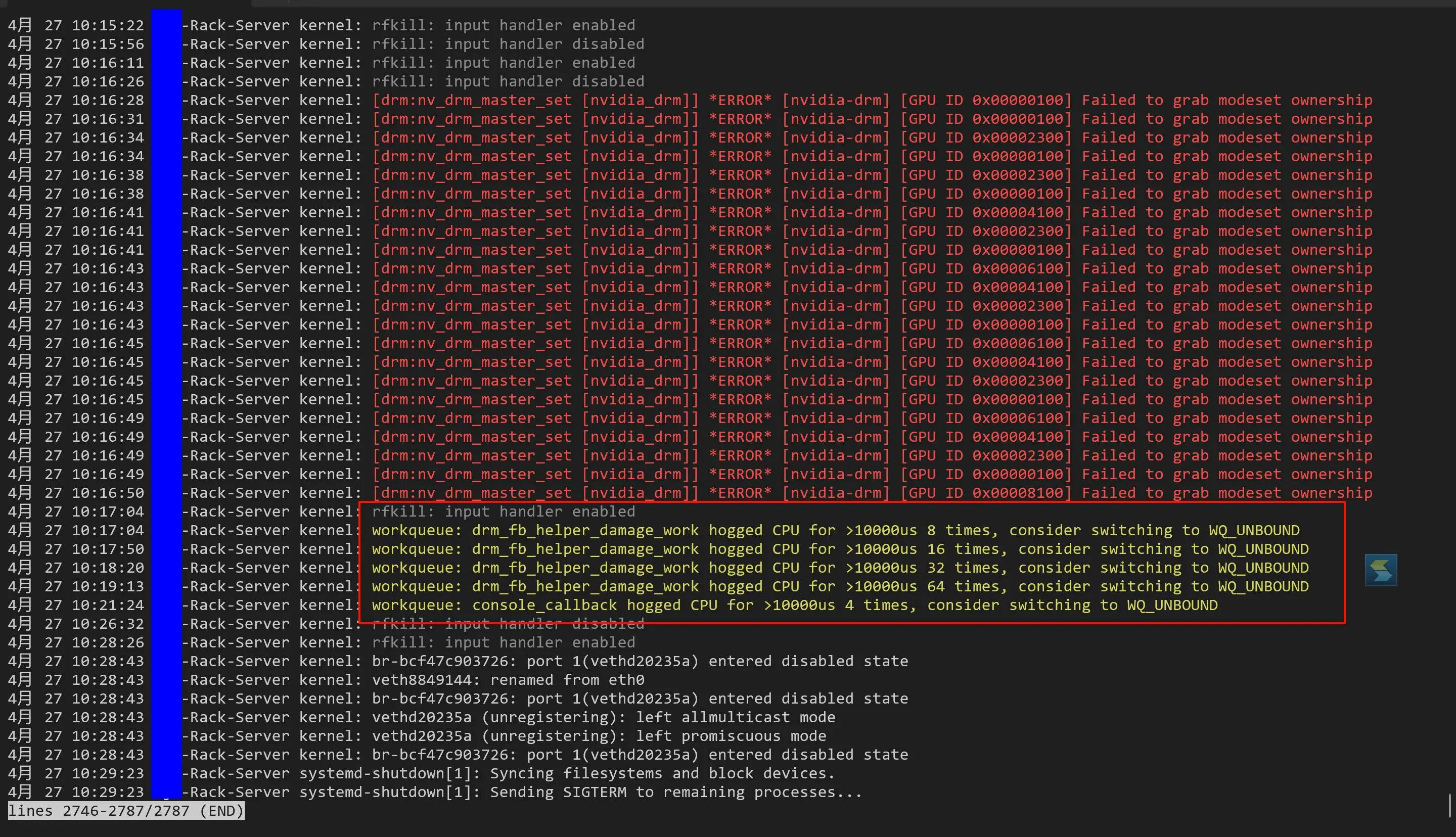1456x837 pixels.
Task: Click the 'hogged CPU 64 times' workqueue warning
Action: click(840, 586)
